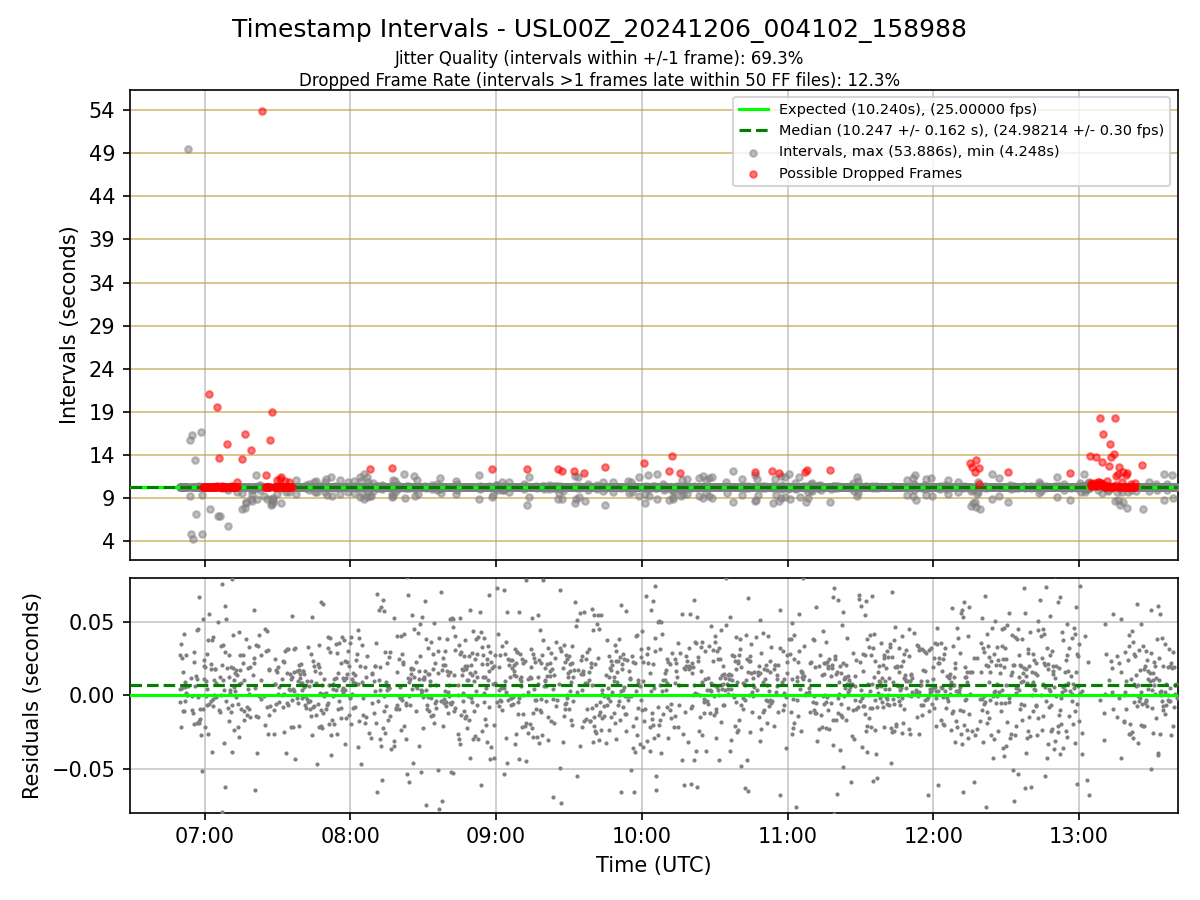Click the solid green line sample in the legend
The width and height of the screenshot is (1200, 900).
coord(754,109)
